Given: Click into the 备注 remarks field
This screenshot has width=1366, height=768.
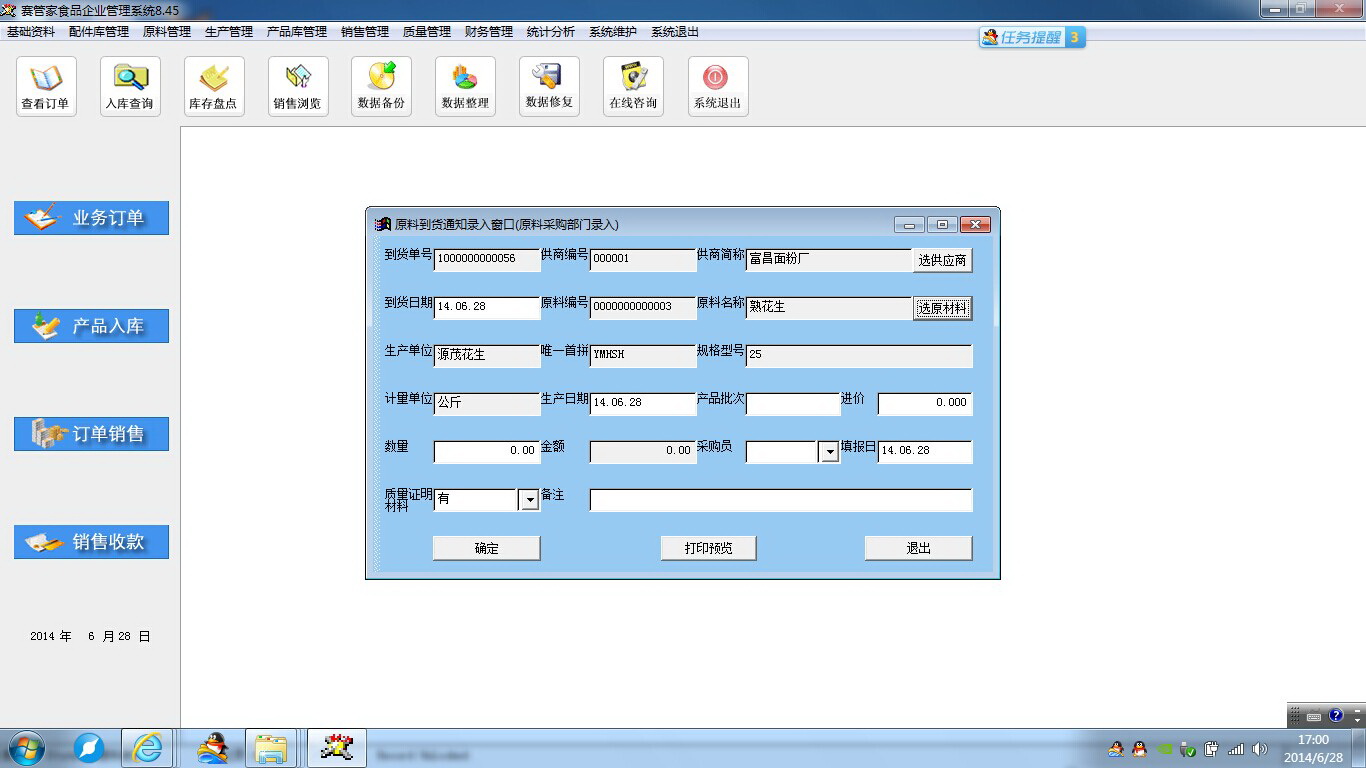Looking at the screenshot, I should coord(781,499).
